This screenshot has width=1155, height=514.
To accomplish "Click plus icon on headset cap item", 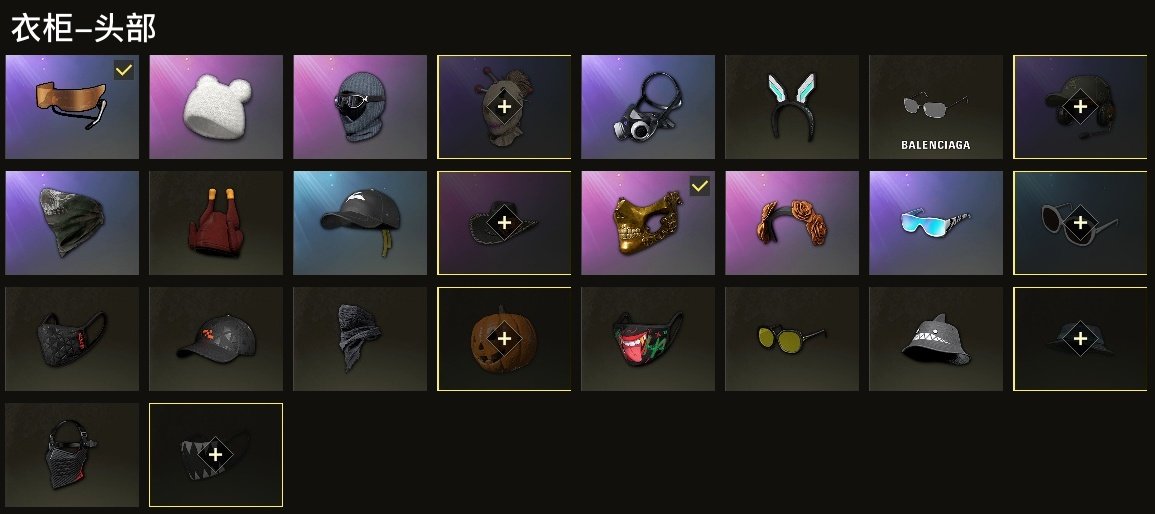I will (1080, 106).
